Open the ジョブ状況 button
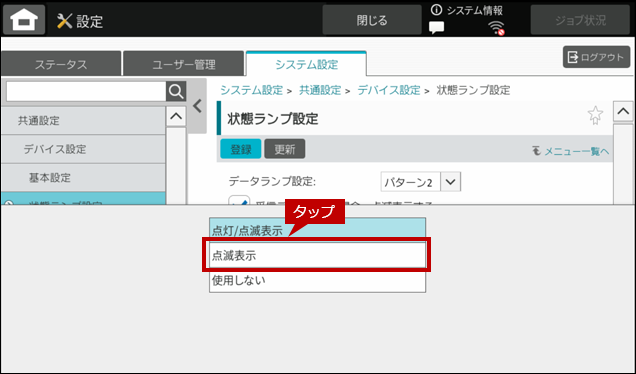Viewport: 636px width, 374px height. click(580, 20)
